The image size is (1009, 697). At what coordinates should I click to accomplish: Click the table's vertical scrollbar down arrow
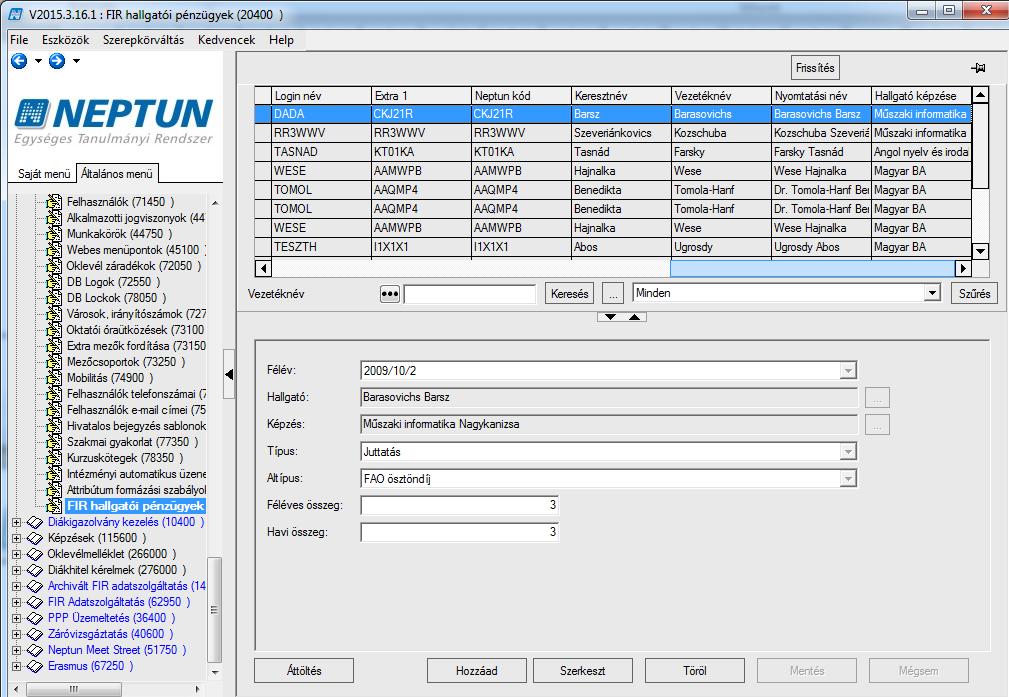(x=980, y=251)
